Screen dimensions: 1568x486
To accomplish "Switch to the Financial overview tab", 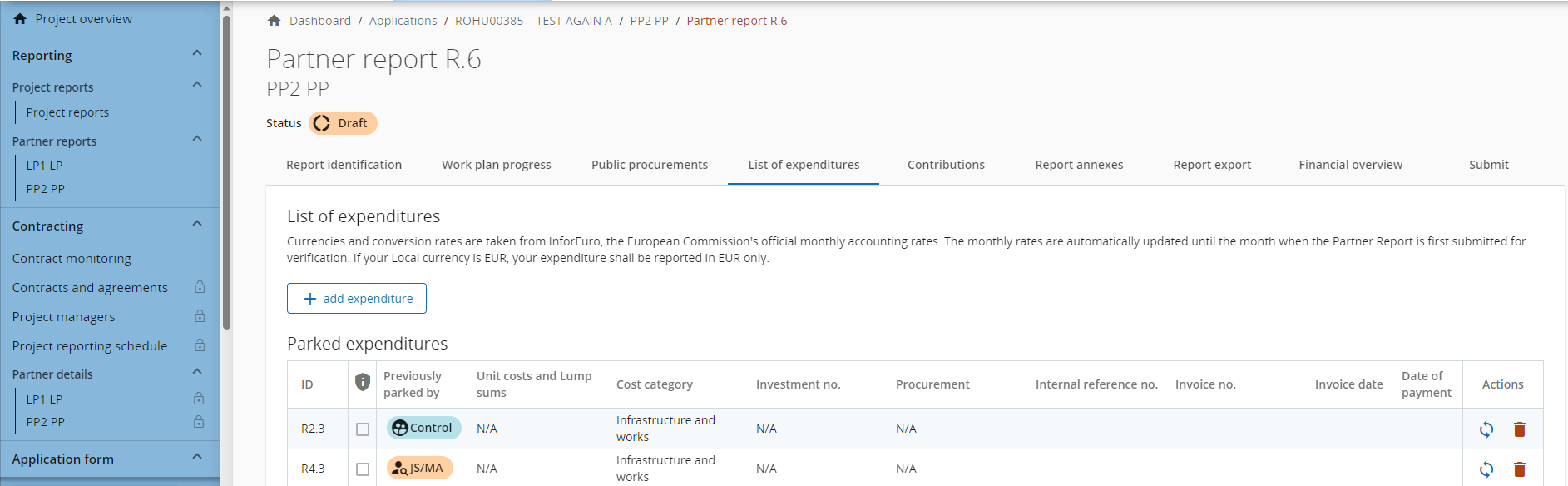I will pyautogui.click(x=1350, y=165).
